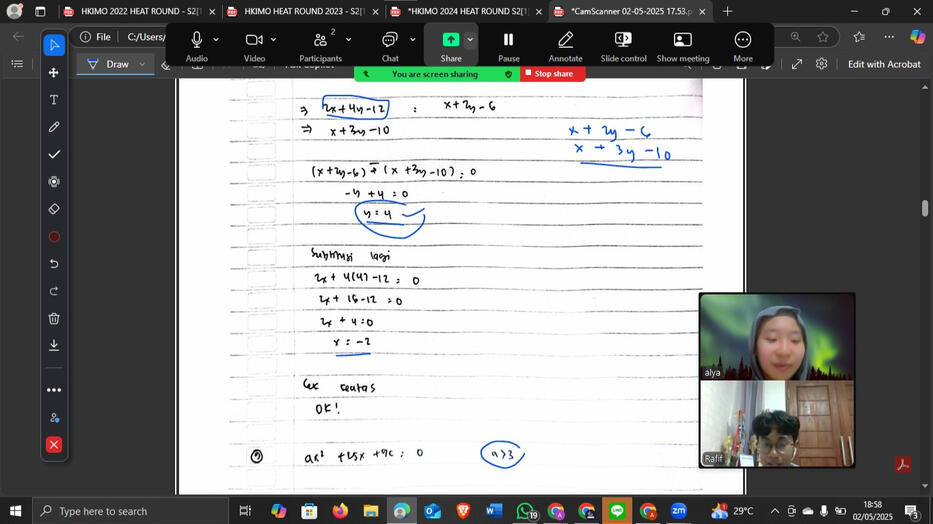Screen dimensions: 933x524
Task: Close the annotation toolbar with red X
Action: [x=54, y=444]
